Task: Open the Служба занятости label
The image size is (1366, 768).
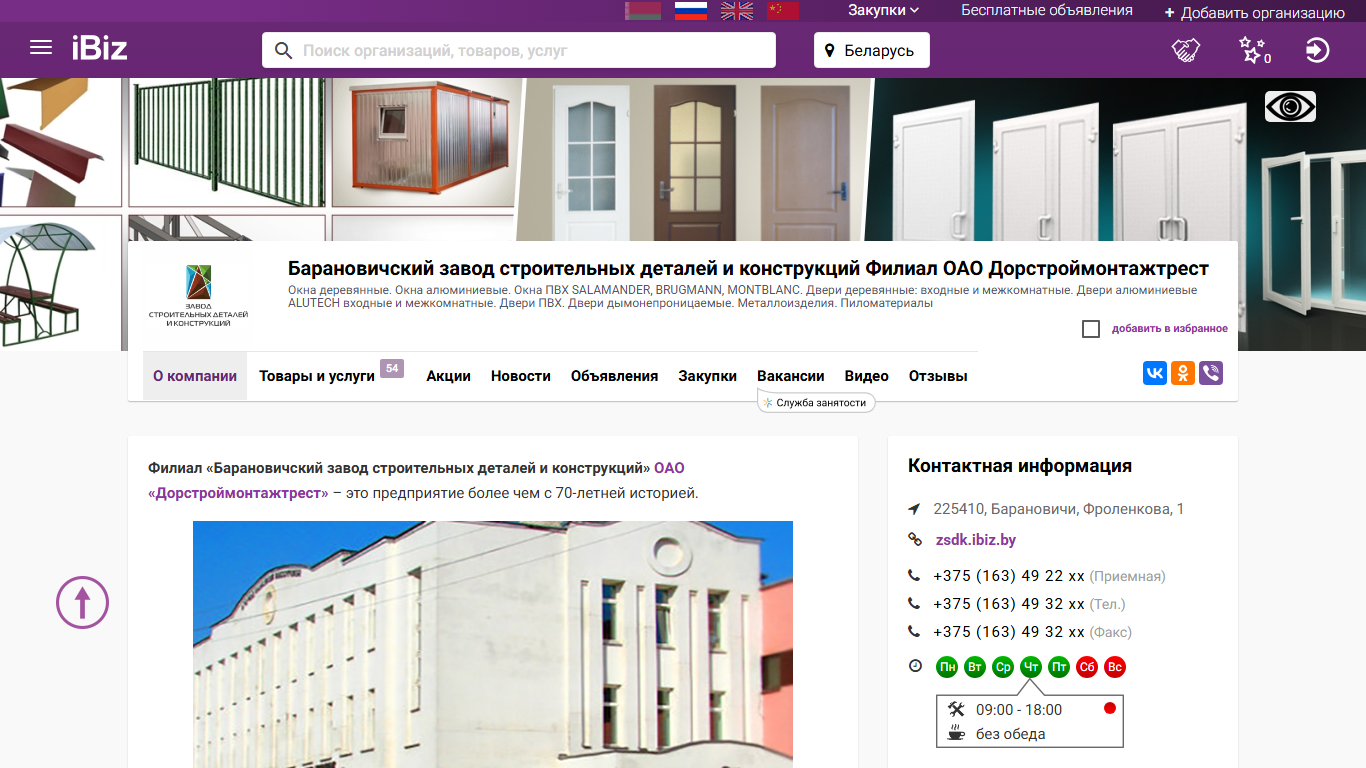Action: (817, 402)
